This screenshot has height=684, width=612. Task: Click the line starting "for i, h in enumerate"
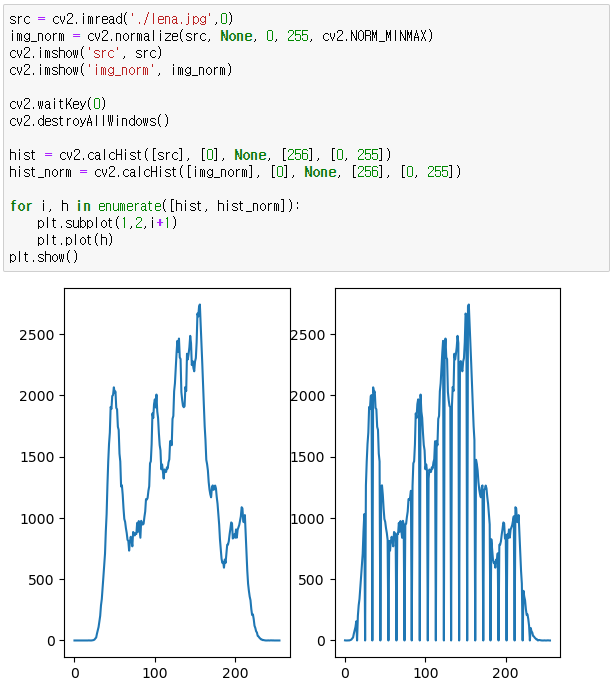point(155,206)
